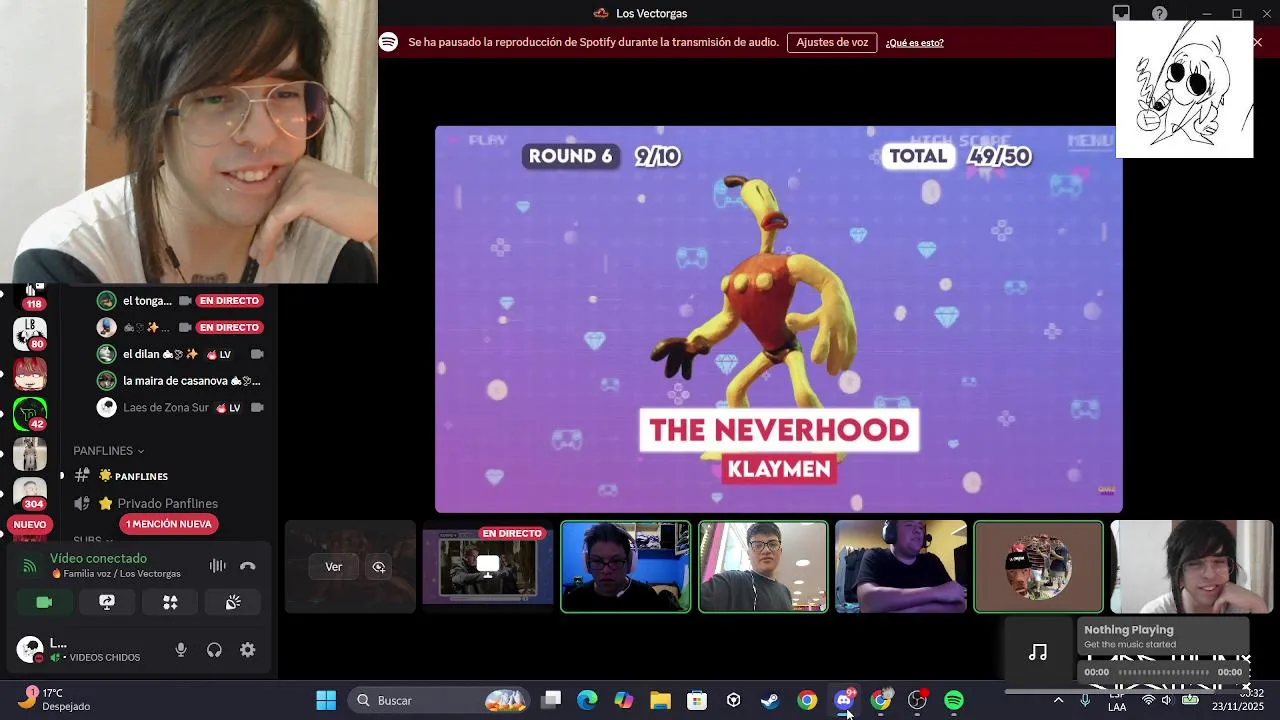Open Google Chrome from taskbar
Viewport: 1280px width, 720px height.
[807, 700]
